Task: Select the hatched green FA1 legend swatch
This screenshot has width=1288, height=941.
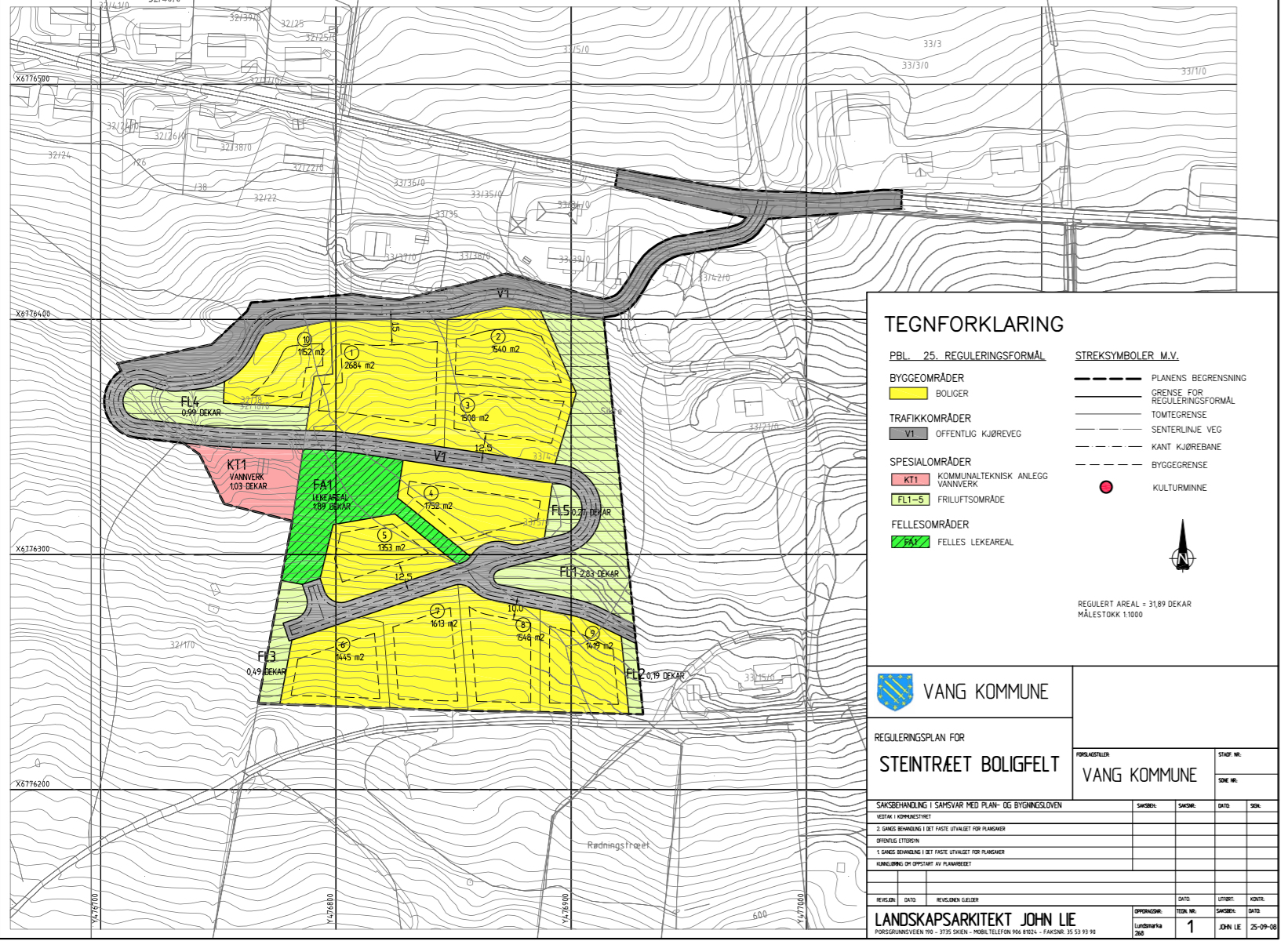Action: click(910, 542)
